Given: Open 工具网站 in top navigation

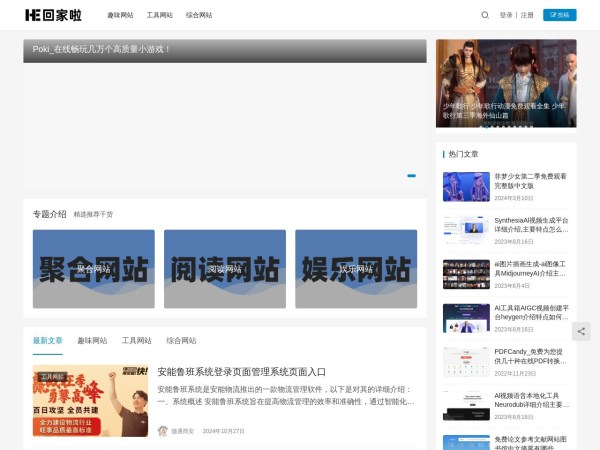Looking at the screenshot, I should click(159, 16).
